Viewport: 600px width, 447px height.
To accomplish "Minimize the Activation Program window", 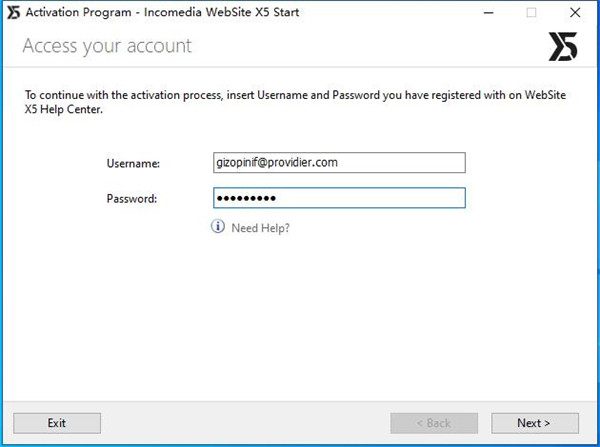I will 485,12.
